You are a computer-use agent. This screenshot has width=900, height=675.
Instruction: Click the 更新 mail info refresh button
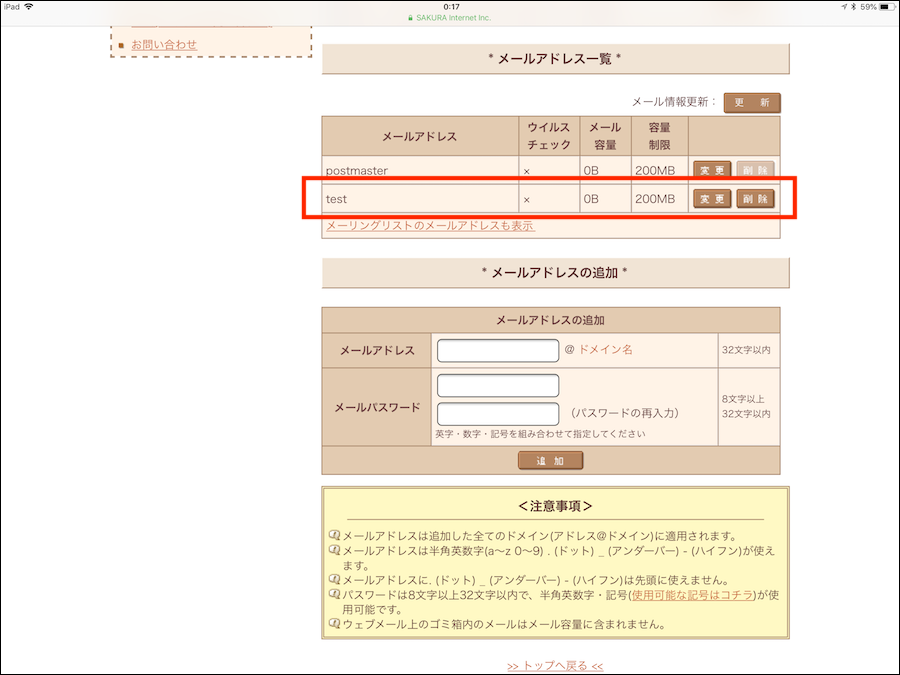coord(751,103)
